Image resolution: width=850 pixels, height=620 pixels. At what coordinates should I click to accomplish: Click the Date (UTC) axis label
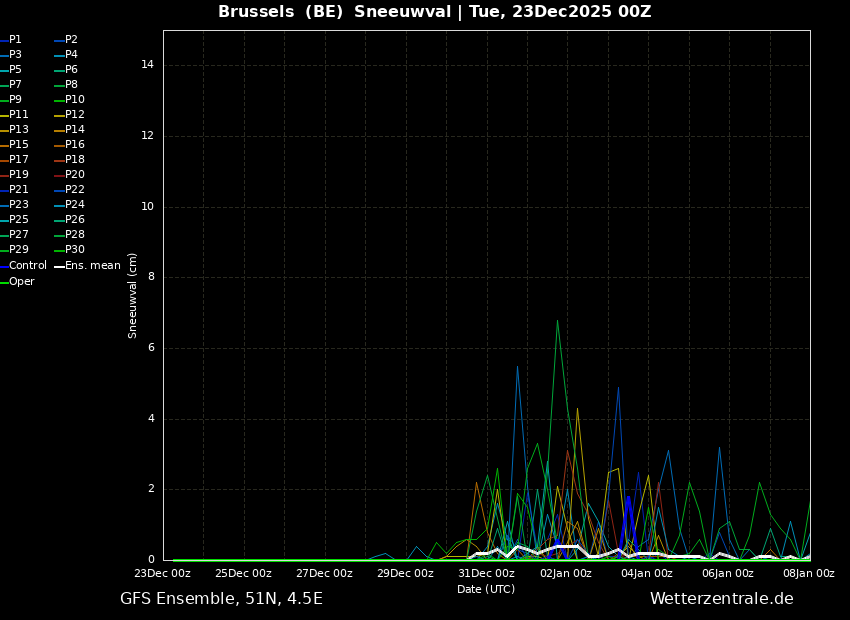486,589
